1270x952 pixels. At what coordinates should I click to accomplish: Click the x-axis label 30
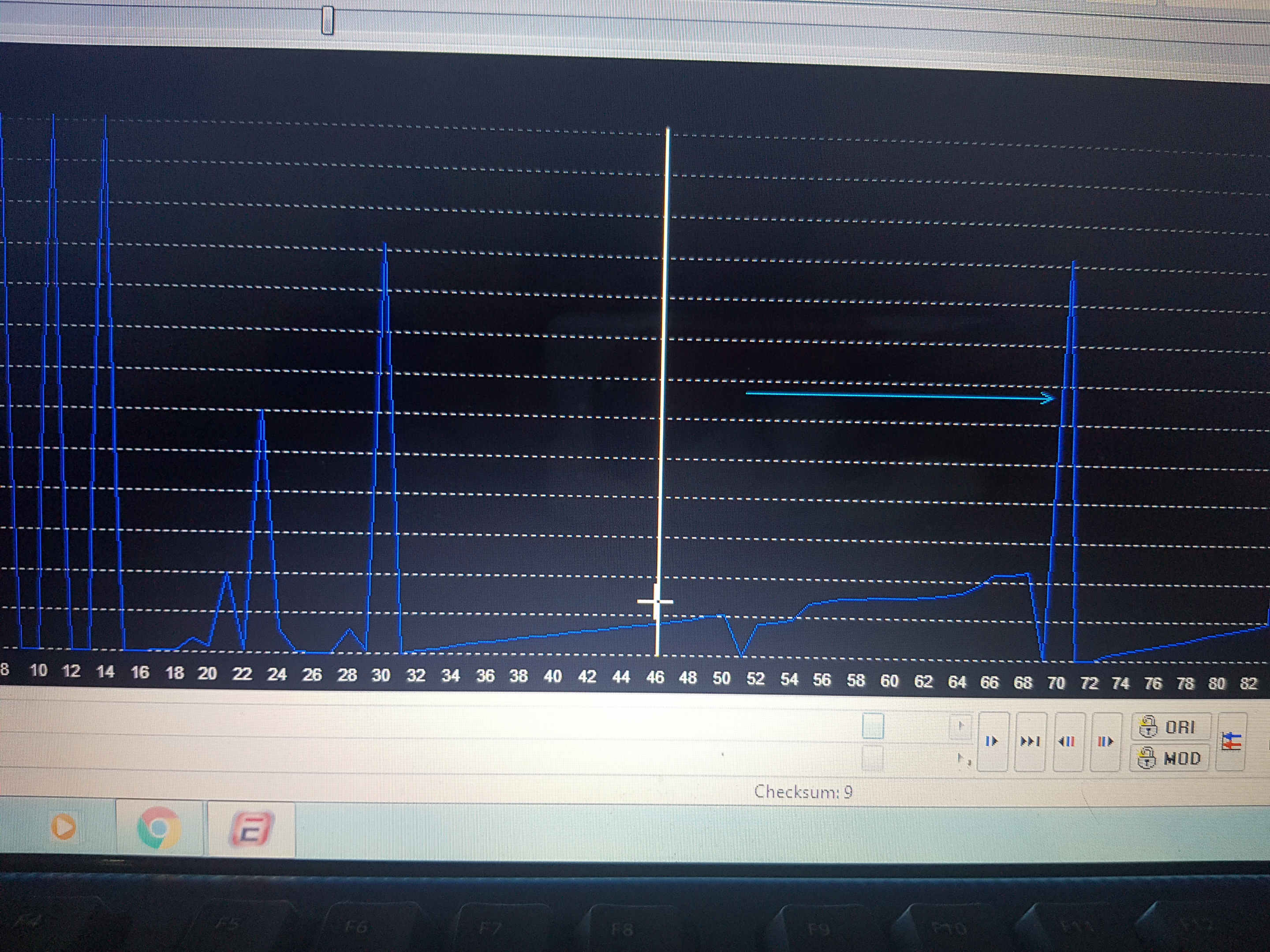point(381,675)
